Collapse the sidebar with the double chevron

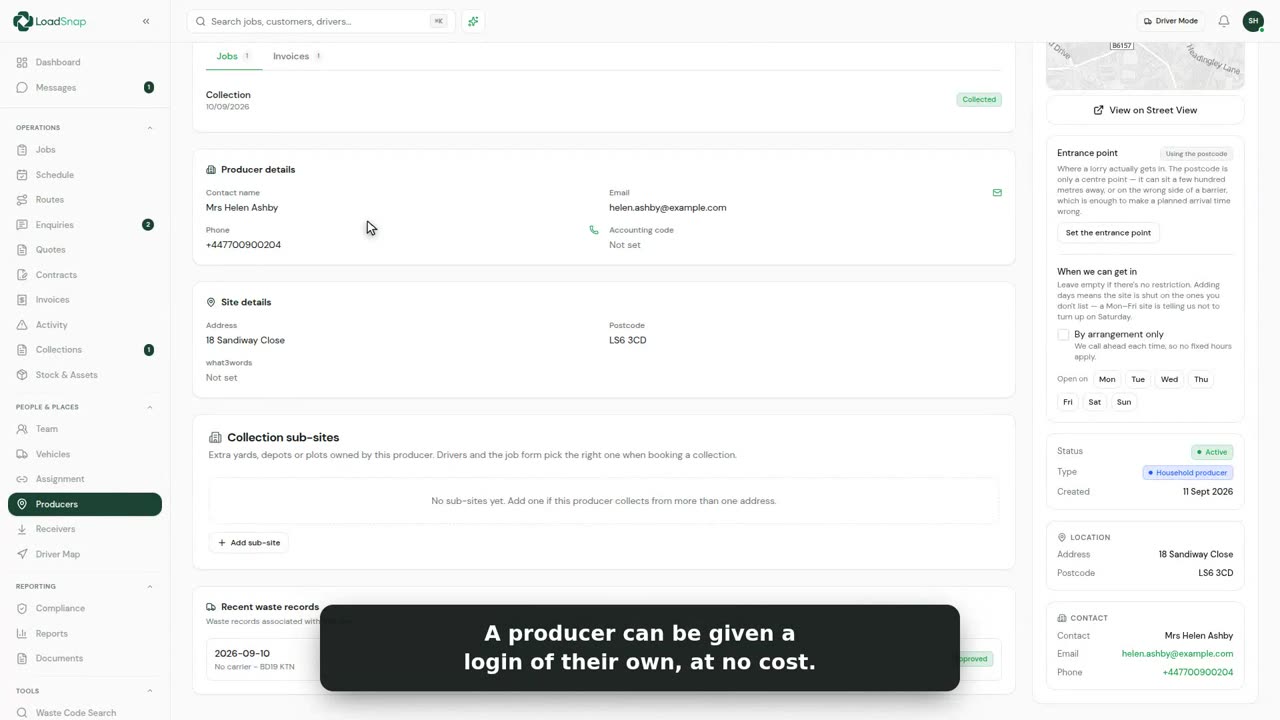point(146,21)
